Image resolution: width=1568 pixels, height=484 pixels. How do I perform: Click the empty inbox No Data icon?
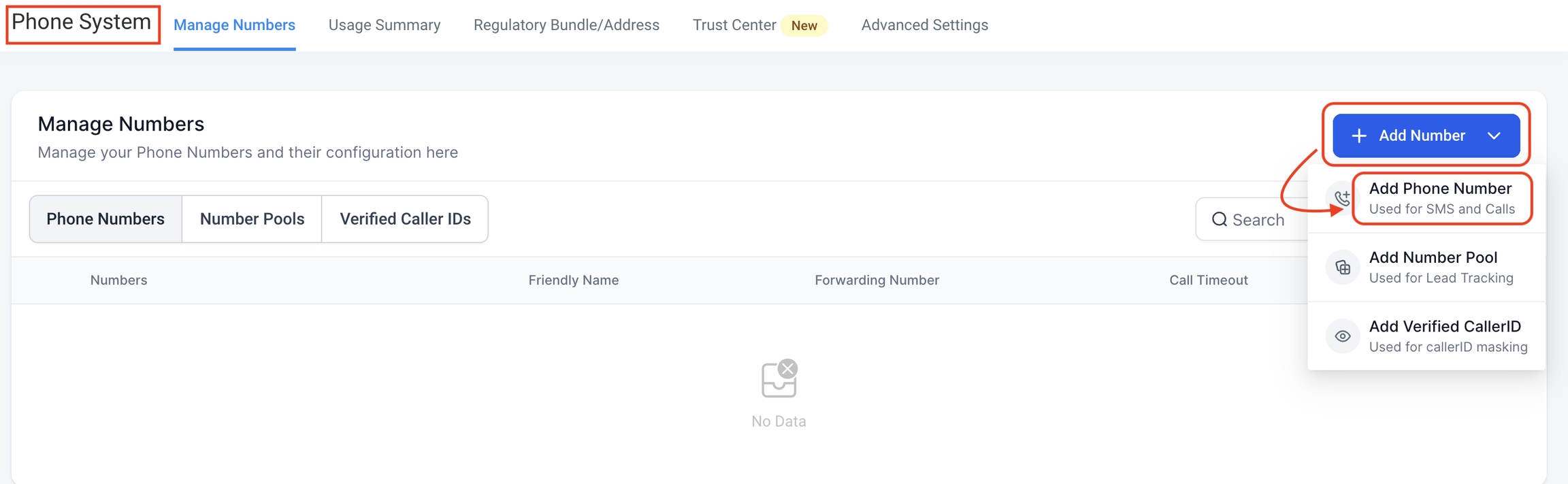tap(779, 378)
